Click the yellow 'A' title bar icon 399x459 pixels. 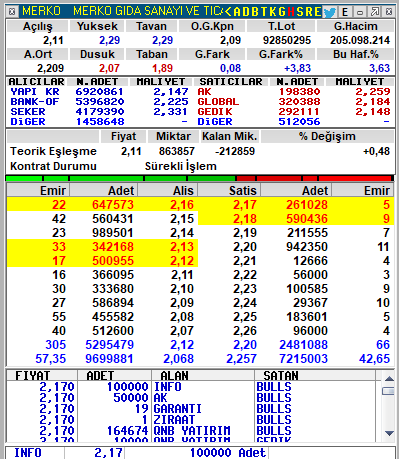point(237,12)
